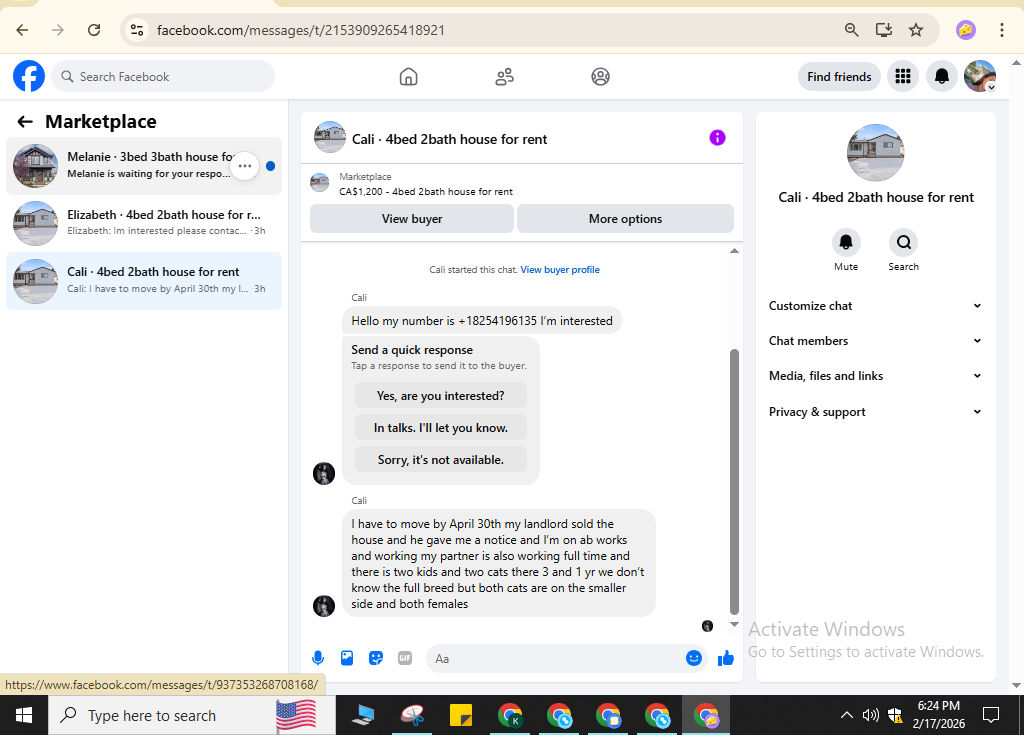Open the Windows Start menu
Viewport: 1024px width, 735px height.
[x=24, y=715]
